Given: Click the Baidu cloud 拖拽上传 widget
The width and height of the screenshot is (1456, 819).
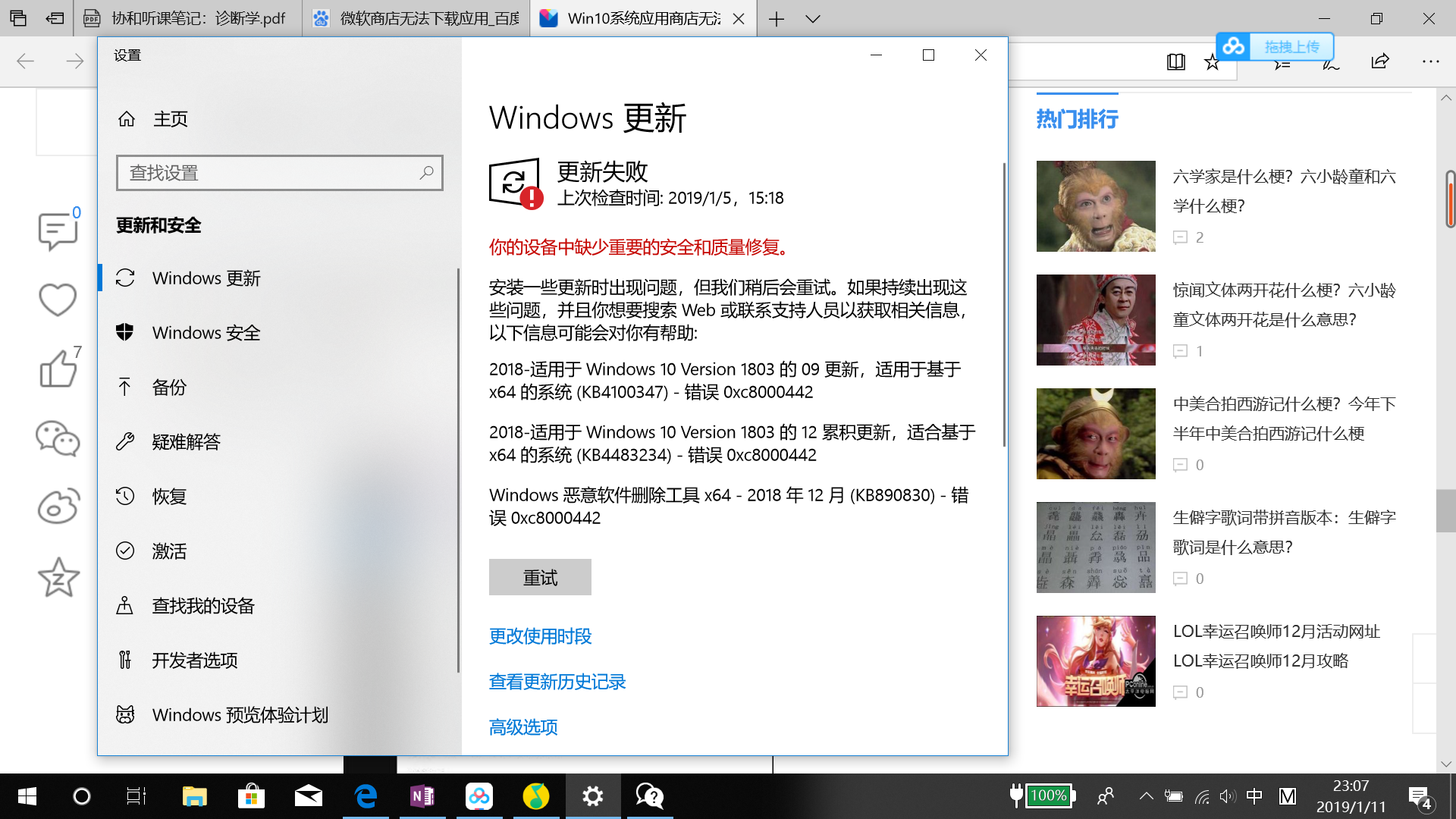Looking at the screenshot, I should 1275,47.
